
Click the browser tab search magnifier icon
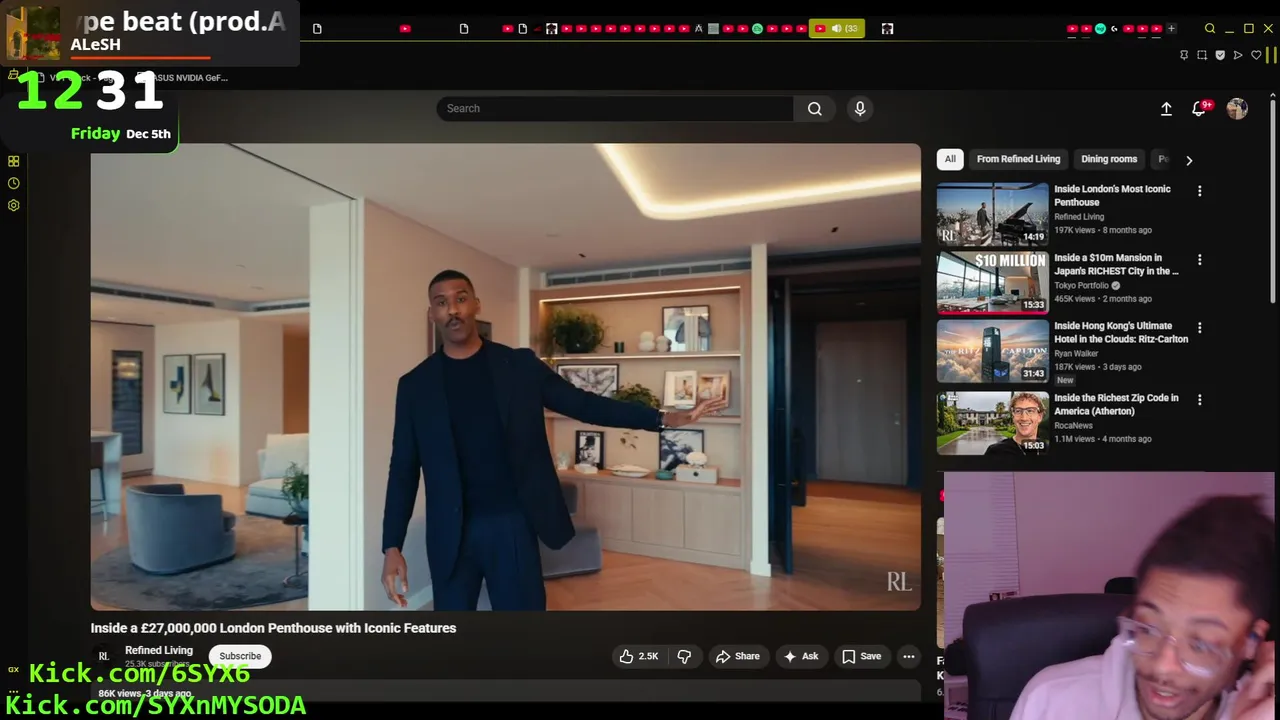click(1210, 28)
